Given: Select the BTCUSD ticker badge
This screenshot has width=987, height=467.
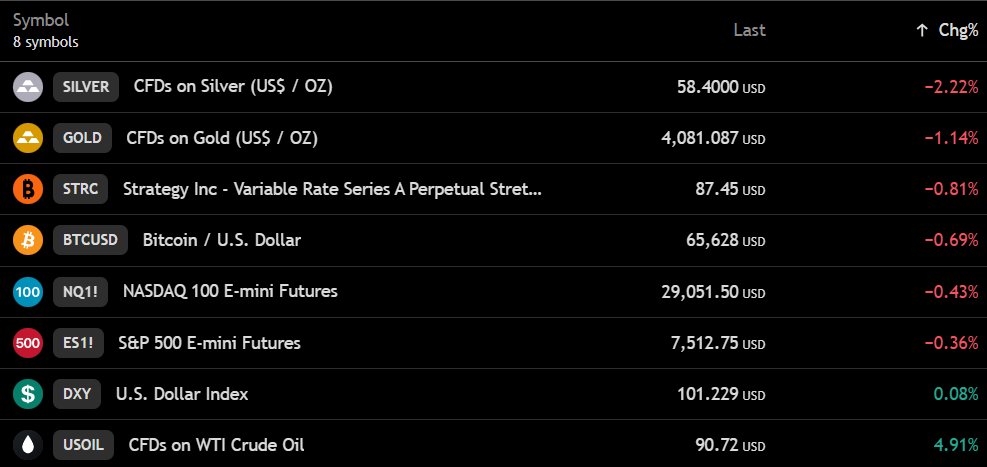Looking at the screenshot, I should coord(91,240).
